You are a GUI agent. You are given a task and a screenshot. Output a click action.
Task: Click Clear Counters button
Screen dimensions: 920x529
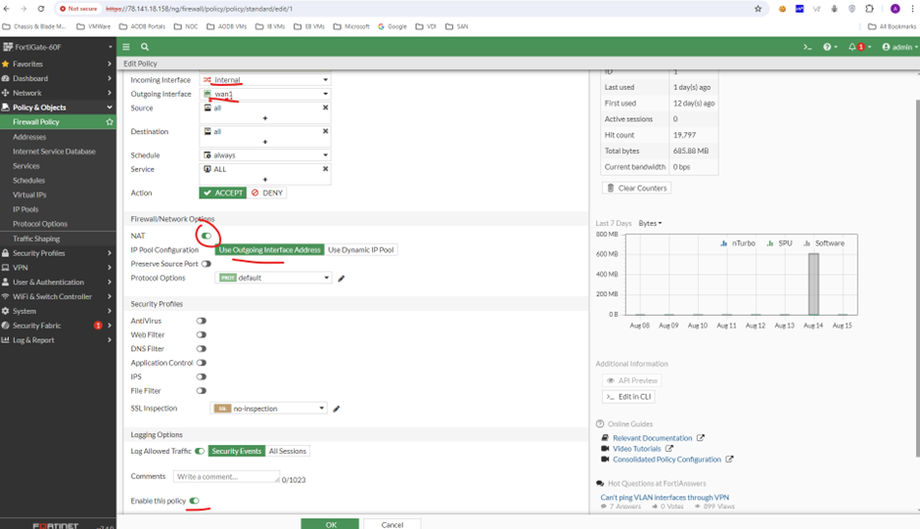pos(637,188)
